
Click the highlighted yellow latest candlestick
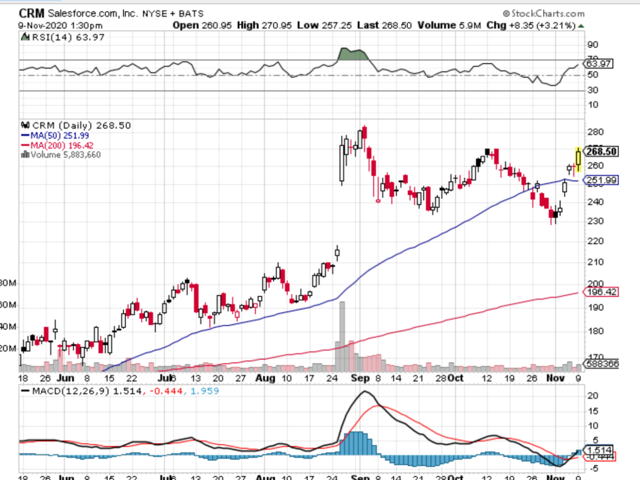(578, 159)
